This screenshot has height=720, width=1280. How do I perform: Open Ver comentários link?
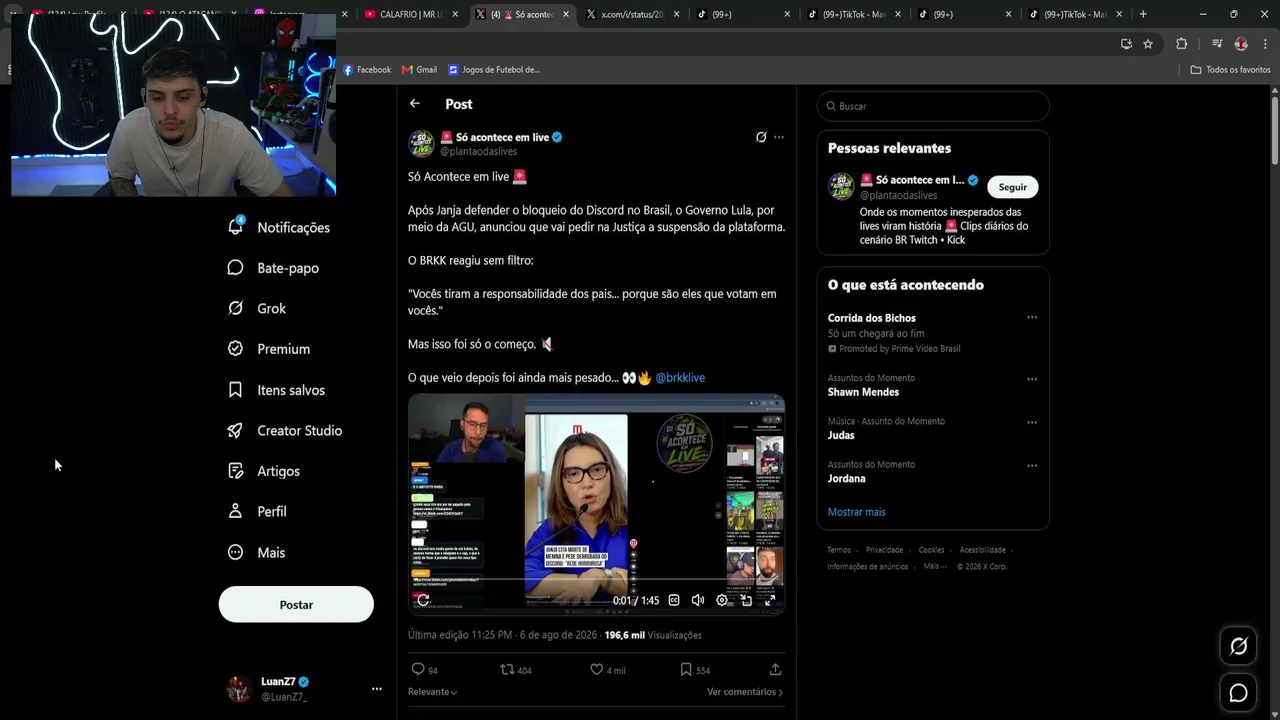[x=745, y=692]
